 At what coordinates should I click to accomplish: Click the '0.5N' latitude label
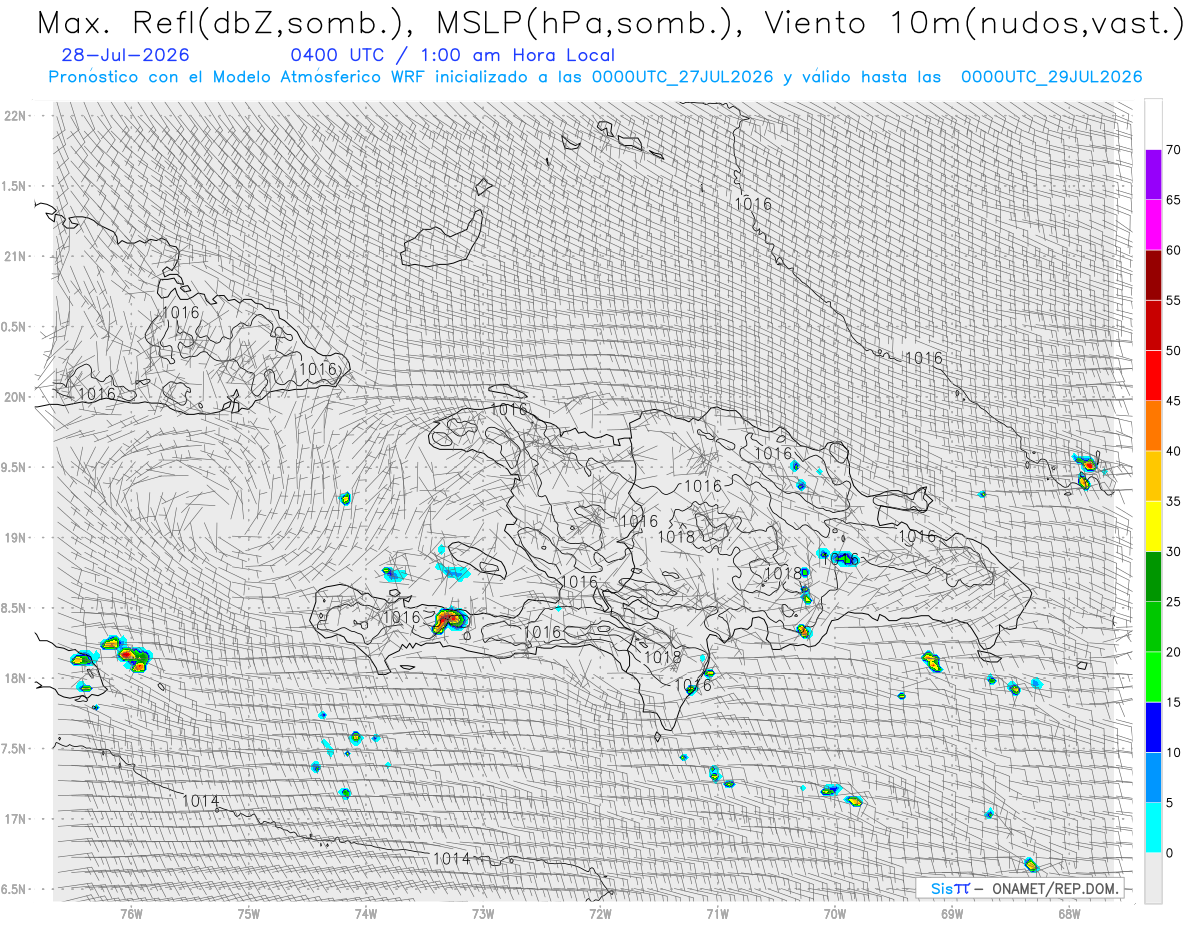coord(14,327)
